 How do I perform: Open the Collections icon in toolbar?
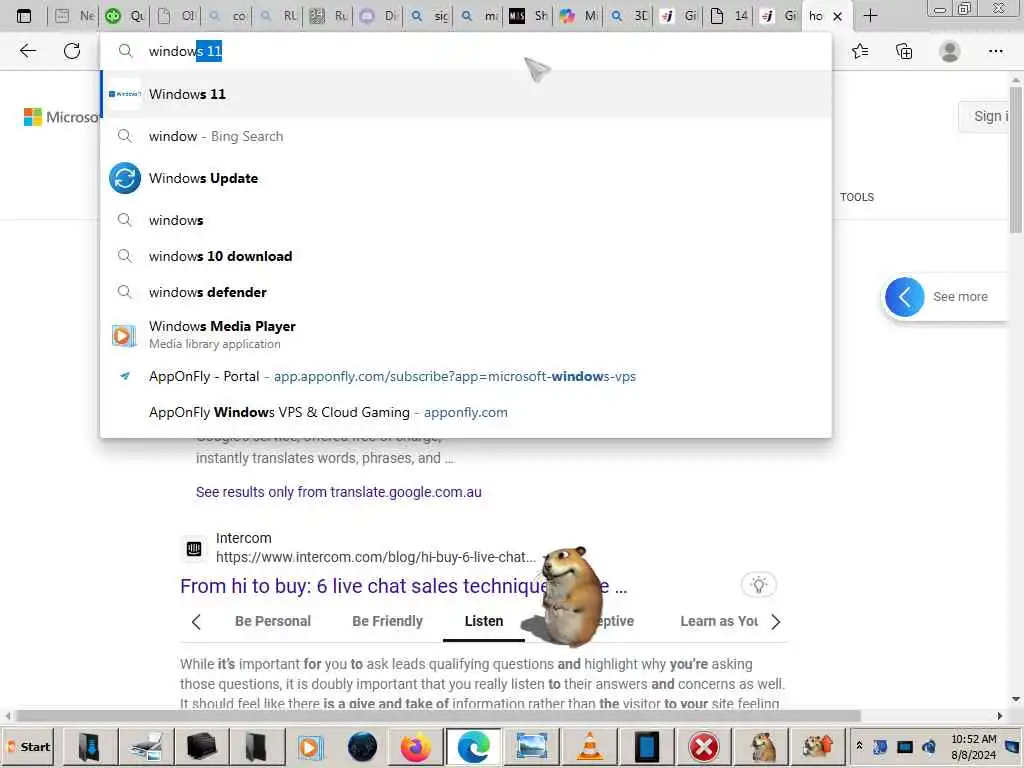(x=904, y=51)
